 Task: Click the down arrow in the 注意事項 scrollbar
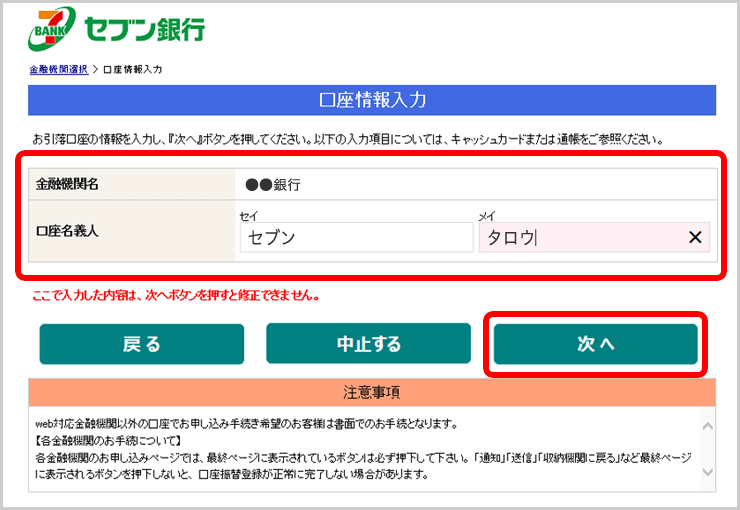707,471
